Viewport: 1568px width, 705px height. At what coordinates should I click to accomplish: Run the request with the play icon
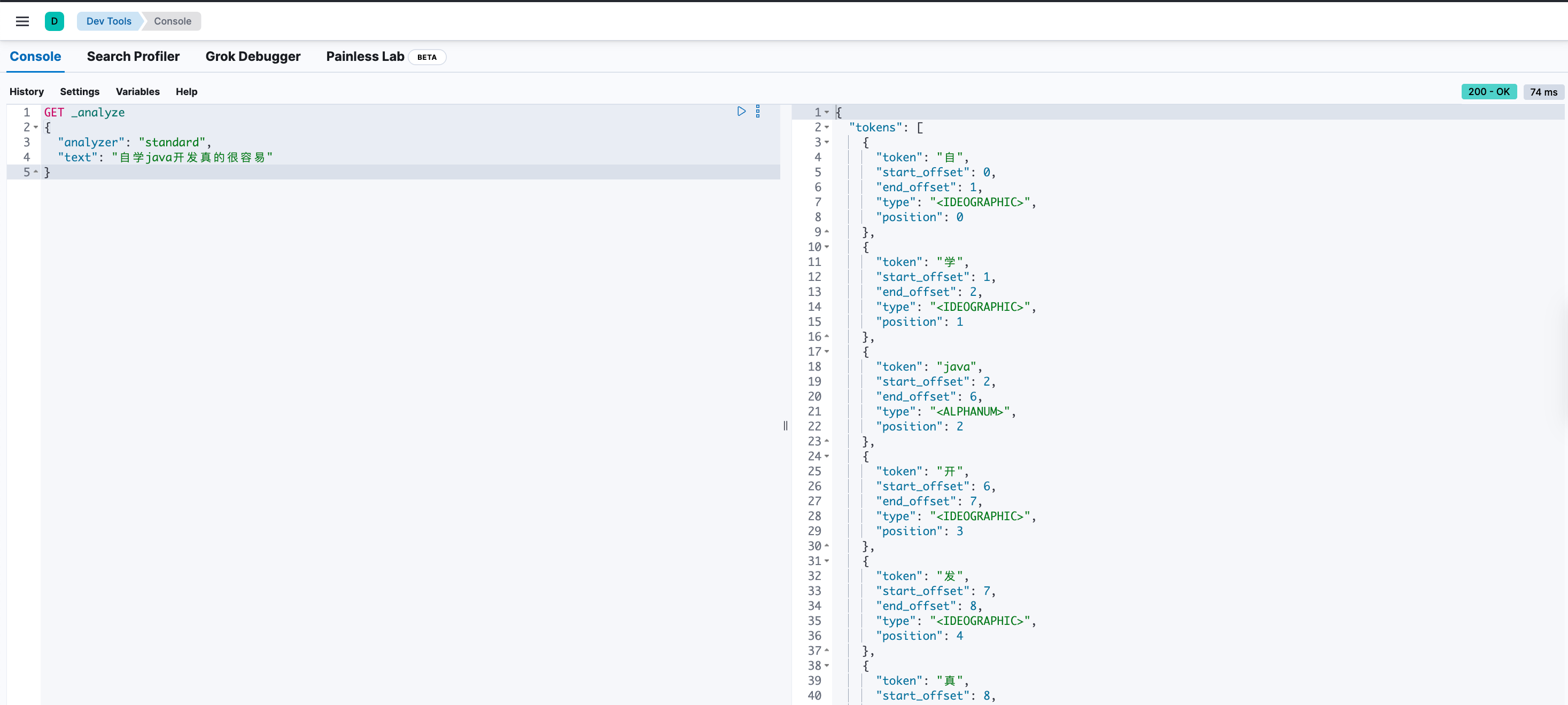(741, 111)
